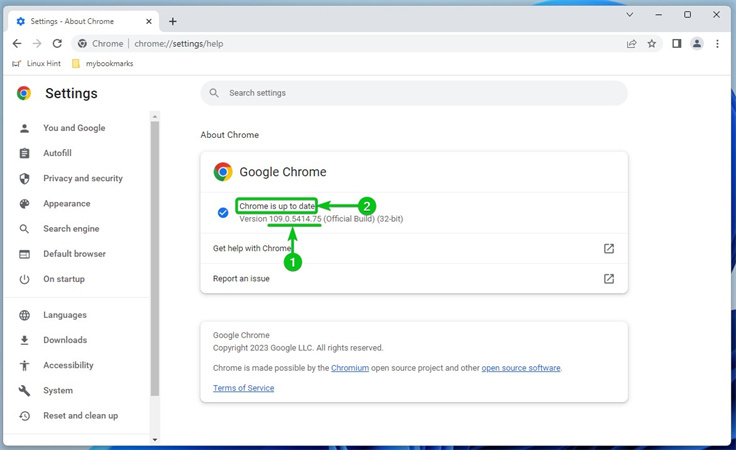Screen dimensions: 736x450
Task: Open the Terms of Service link
Action: point(244,388)
